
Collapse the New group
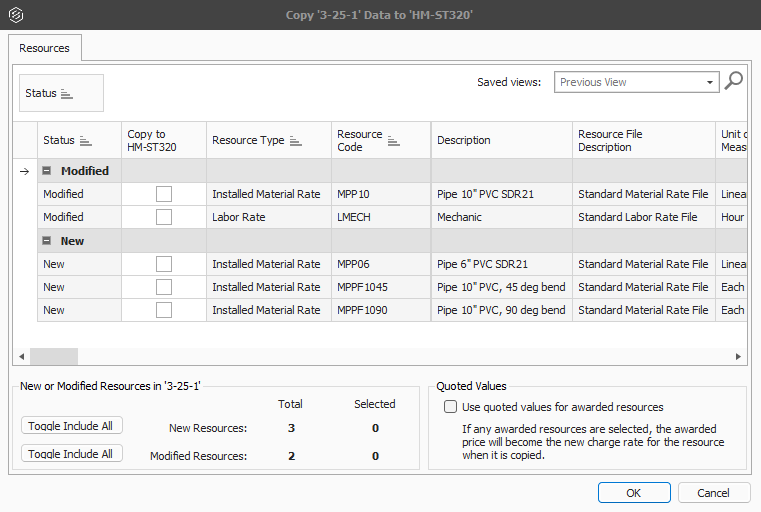[47, 241]
